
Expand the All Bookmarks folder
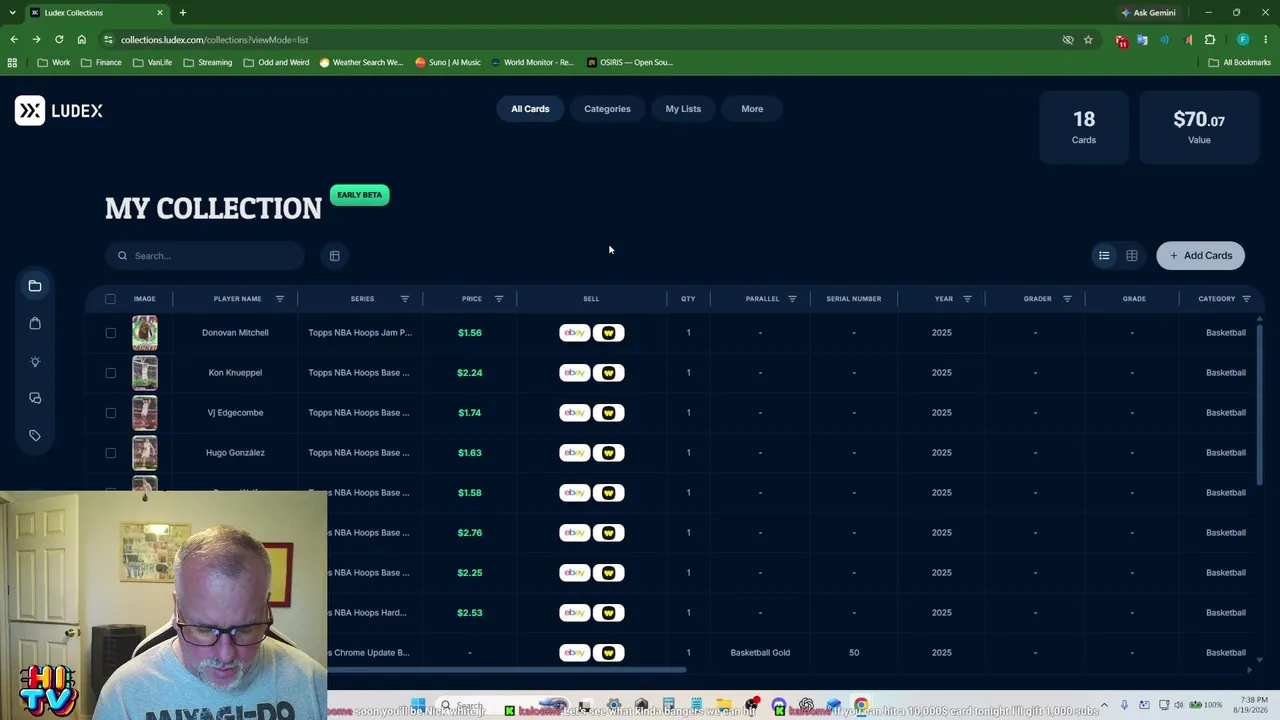pos(1240,62)
